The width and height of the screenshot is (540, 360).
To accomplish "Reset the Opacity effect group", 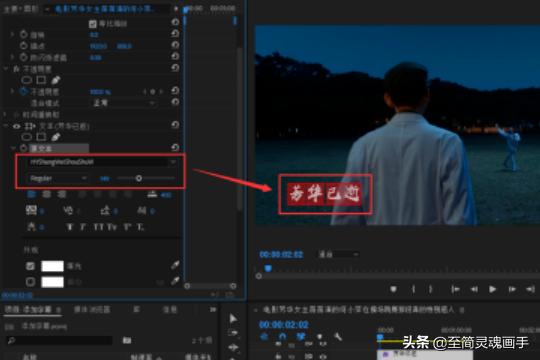I will pyautogui.click(x=175, y=68).
